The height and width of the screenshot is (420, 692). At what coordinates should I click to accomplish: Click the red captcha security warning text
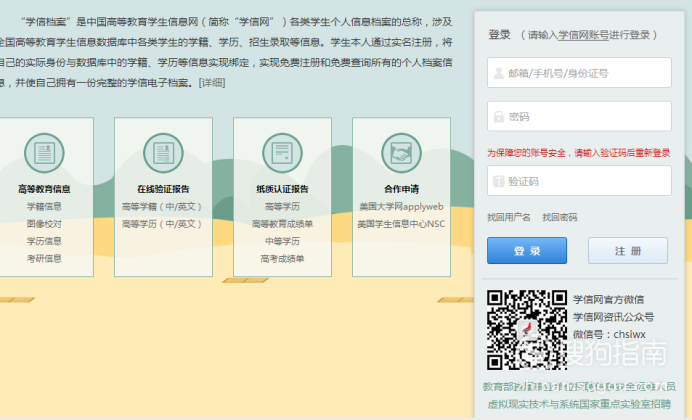(x=579, y=153)
